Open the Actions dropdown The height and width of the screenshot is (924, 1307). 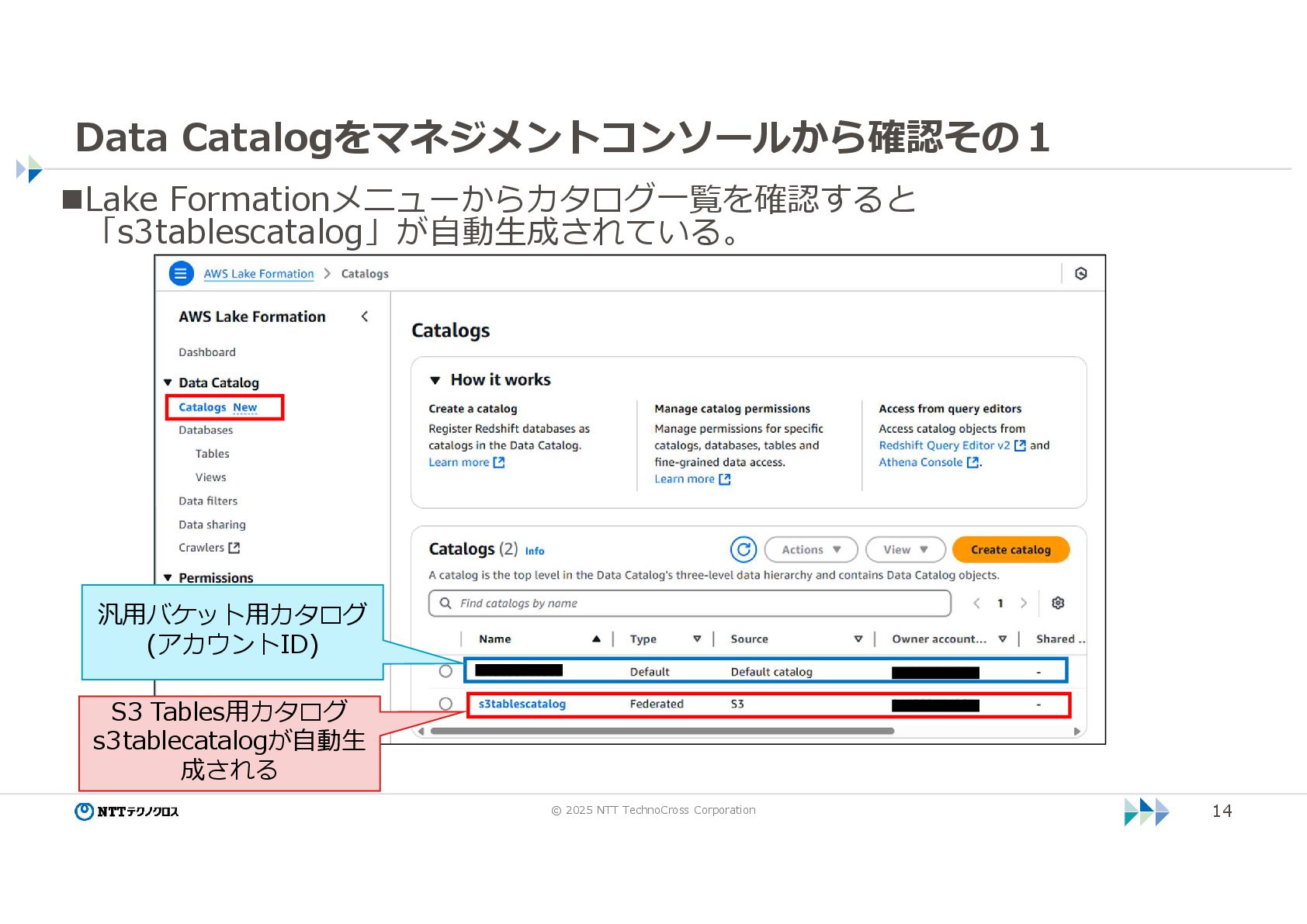click(x=811, y=549)
